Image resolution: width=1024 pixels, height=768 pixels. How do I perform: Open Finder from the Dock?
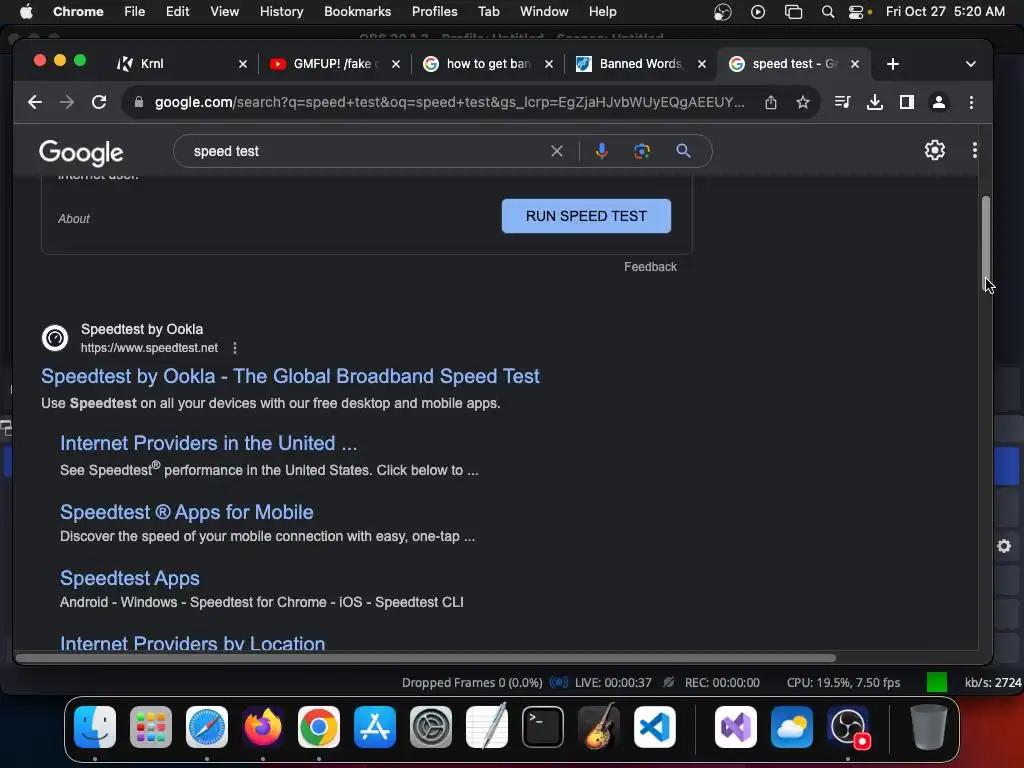click(95, 727)
